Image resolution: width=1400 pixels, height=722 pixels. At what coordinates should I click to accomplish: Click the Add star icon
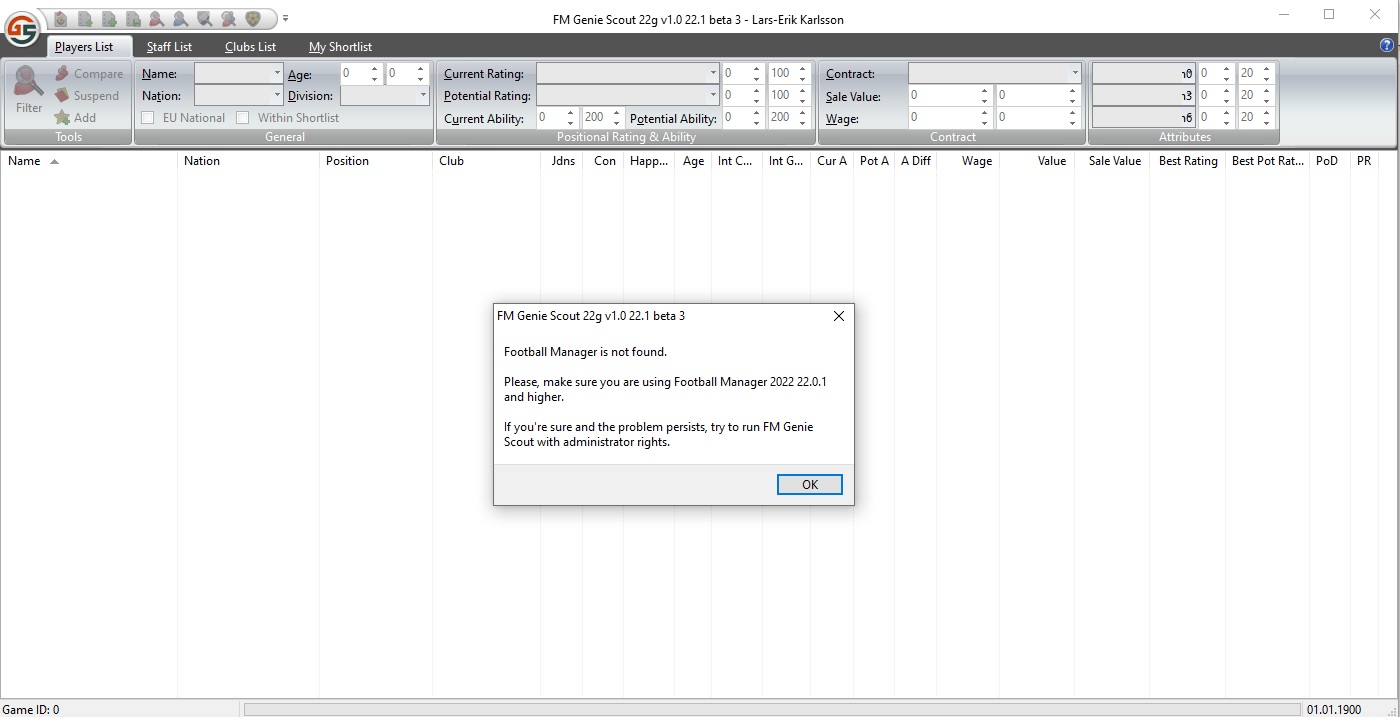[62, 118]
